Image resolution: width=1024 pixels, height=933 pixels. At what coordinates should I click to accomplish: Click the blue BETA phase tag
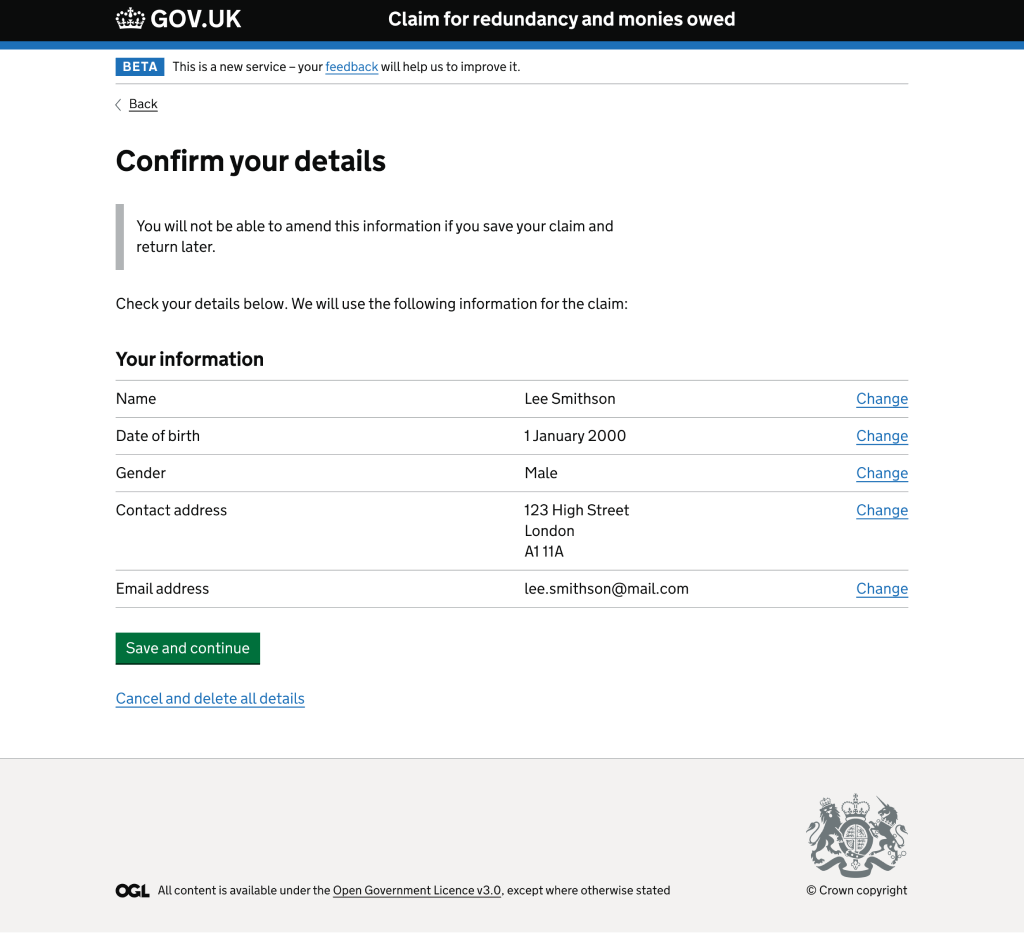click(x=140, y=67)
